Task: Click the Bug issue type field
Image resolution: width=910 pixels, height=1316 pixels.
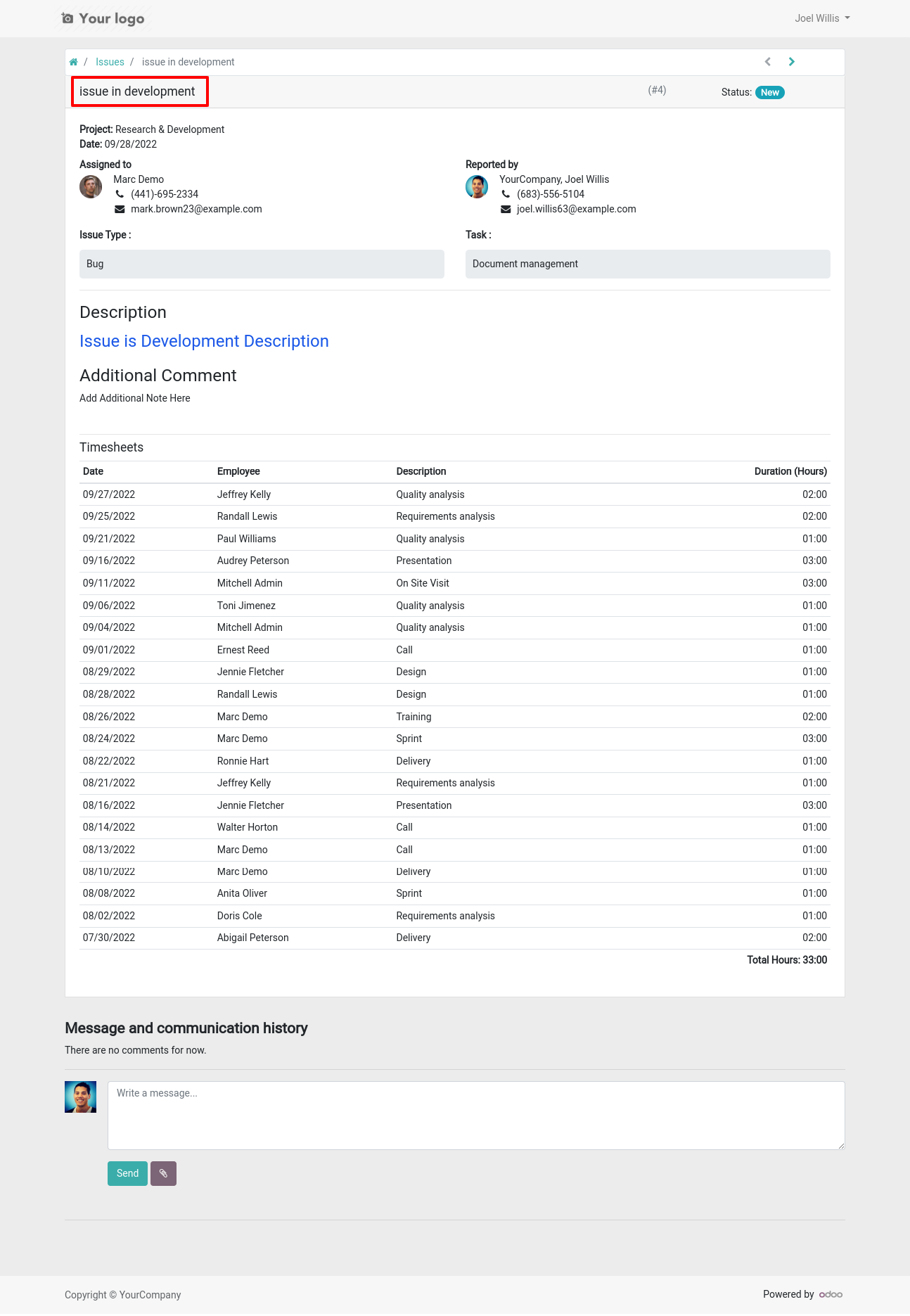Action: (x=262, y=264)
